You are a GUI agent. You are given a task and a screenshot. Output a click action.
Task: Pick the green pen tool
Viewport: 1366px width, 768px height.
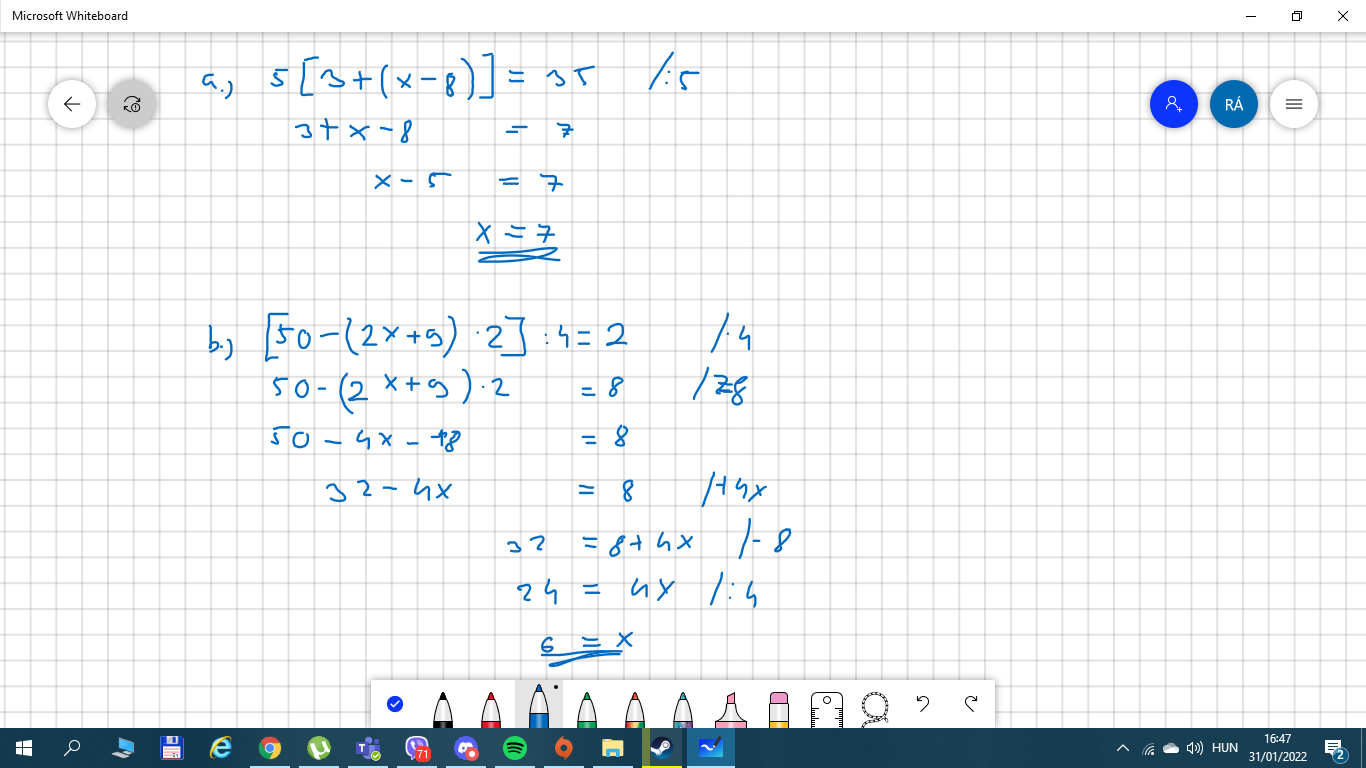[x=587, y=709]
